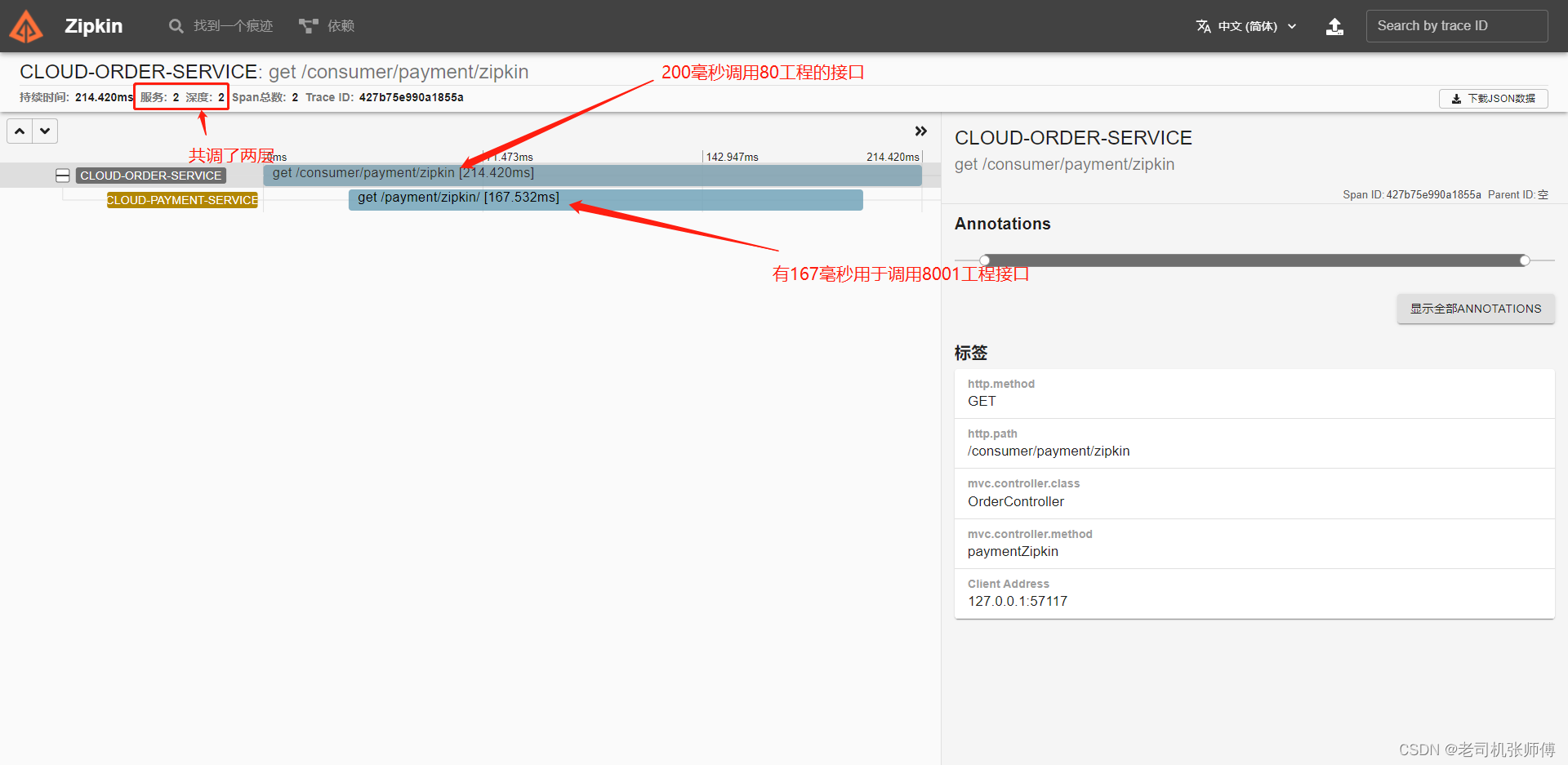
Task: Select the CLOUD-PAYMENT-SERVICE service label
Action: point(182,200)
